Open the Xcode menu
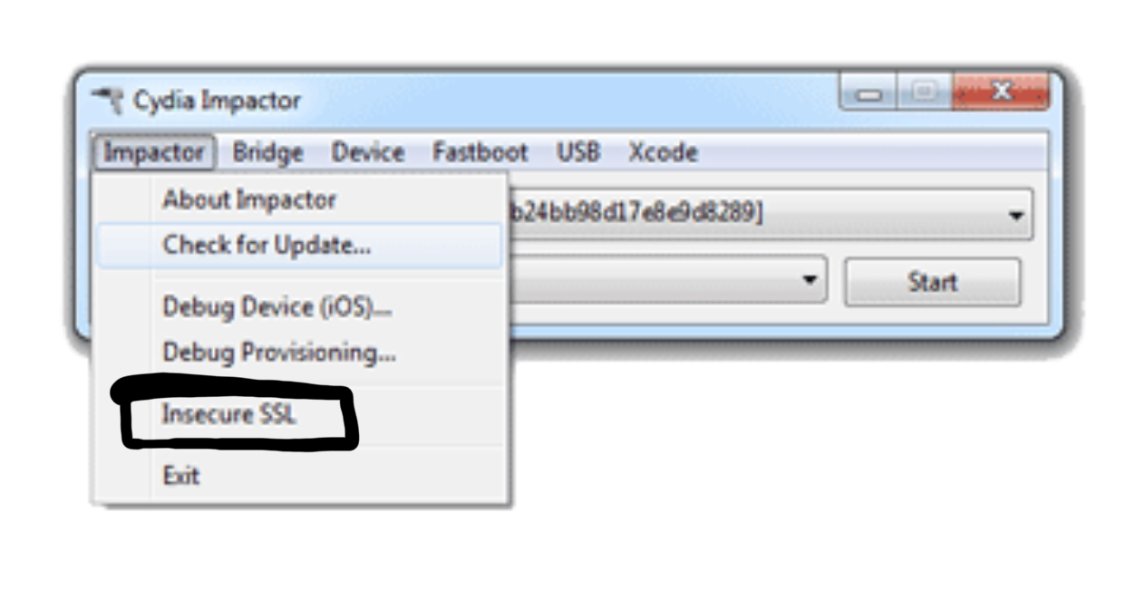This screenshot has height=600, width=1126. 663,152
